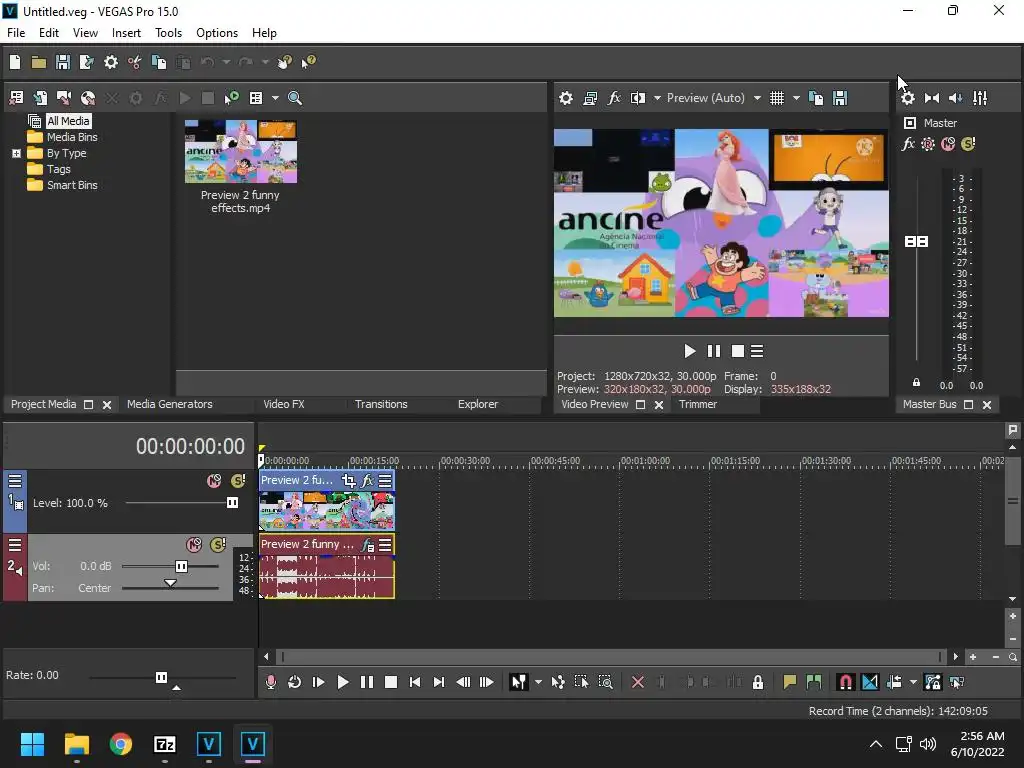Click the Copy icon in the main toolbar

click(159, 62)
